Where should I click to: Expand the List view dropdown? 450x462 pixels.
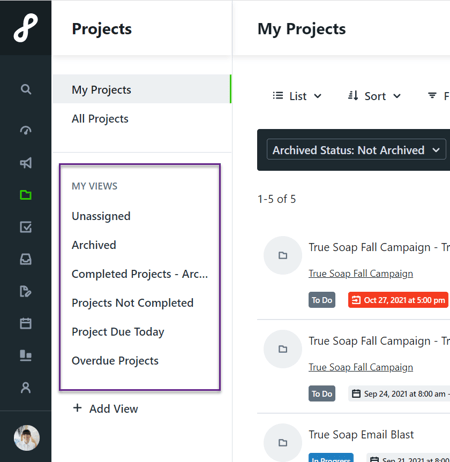tap(297, 96)
